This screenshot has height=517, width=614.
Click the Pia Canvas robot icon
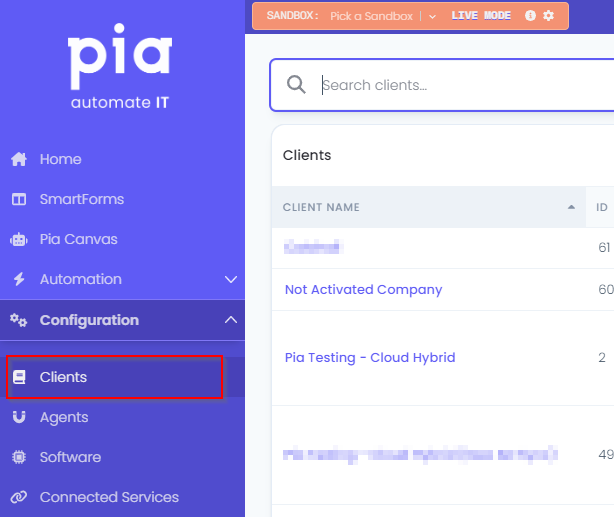19,239
